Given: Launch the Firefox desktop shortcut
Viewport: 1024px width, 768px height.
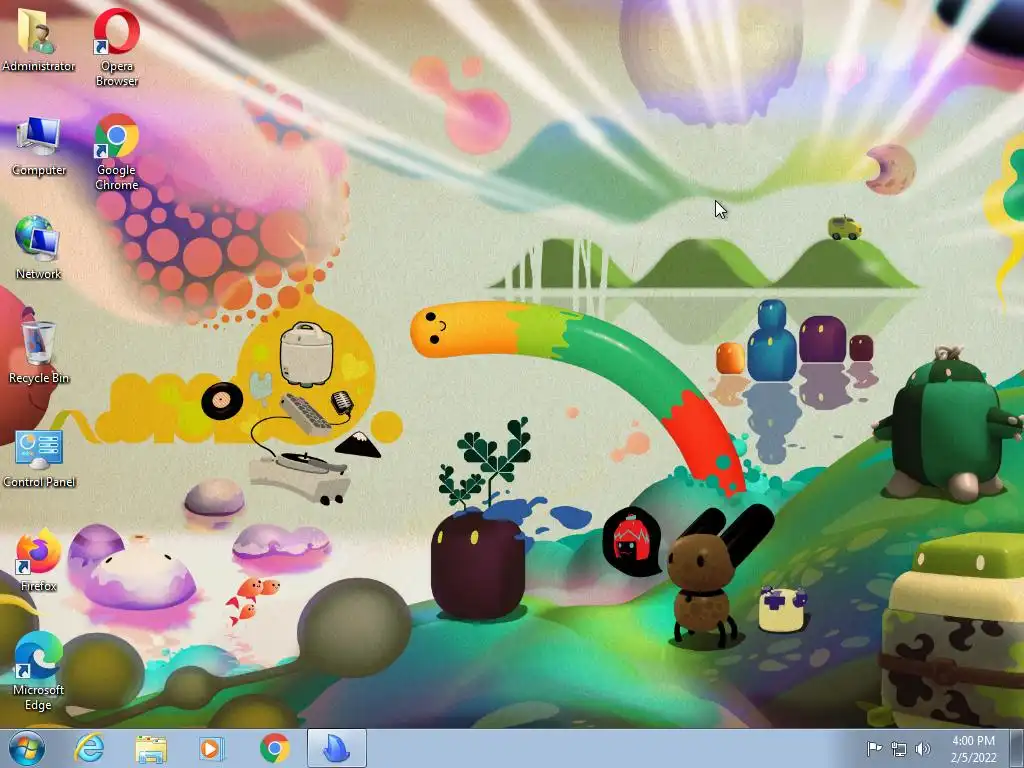Looking at the screenshot, I should point(38,560).
